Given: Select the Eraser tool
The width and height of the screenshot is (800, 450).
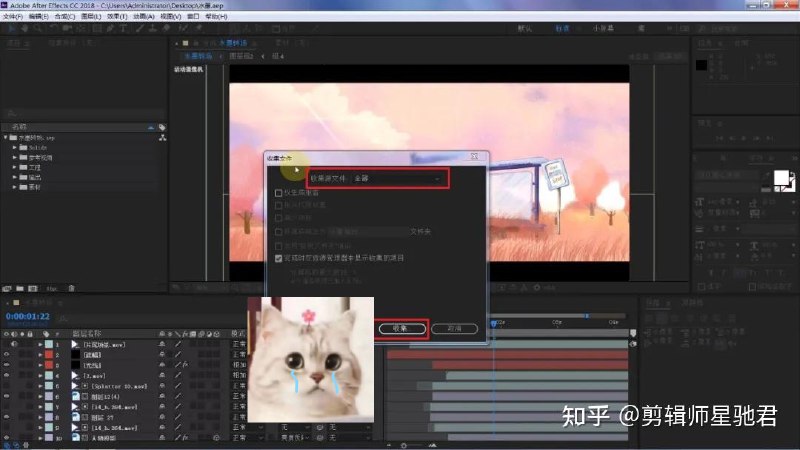Looking at the screenshot, I should coord(166,29).
